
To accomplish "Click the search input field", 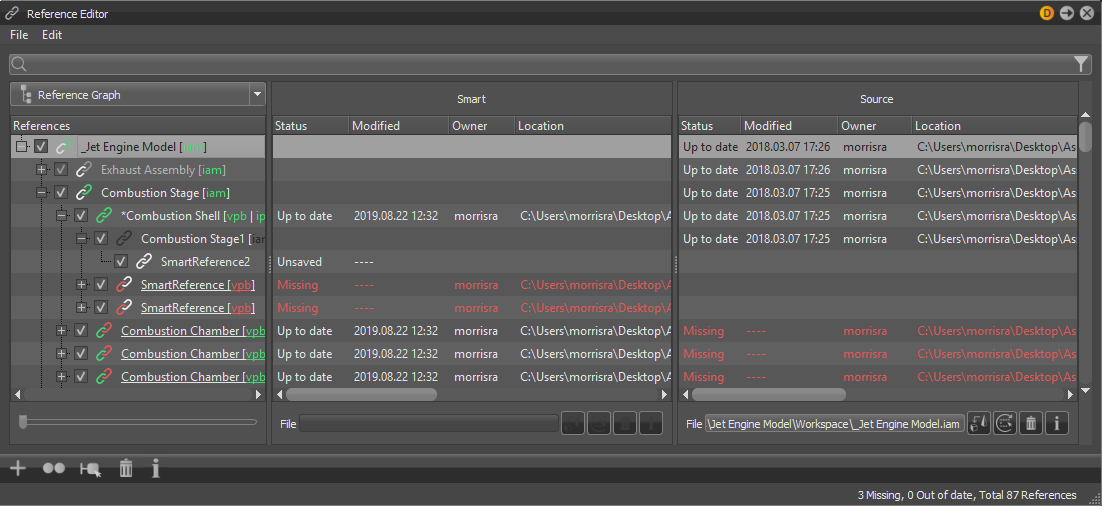I will [551, 65].
